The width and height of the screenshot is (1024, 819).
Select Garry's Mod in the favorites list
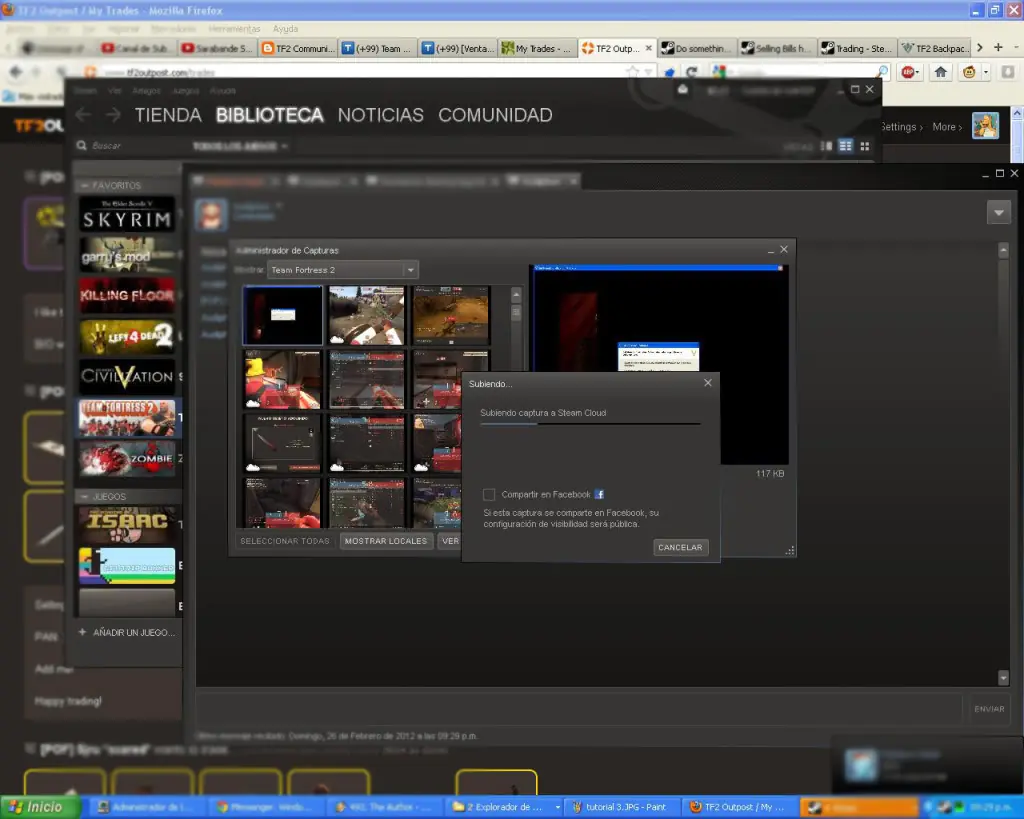[127, 255]
